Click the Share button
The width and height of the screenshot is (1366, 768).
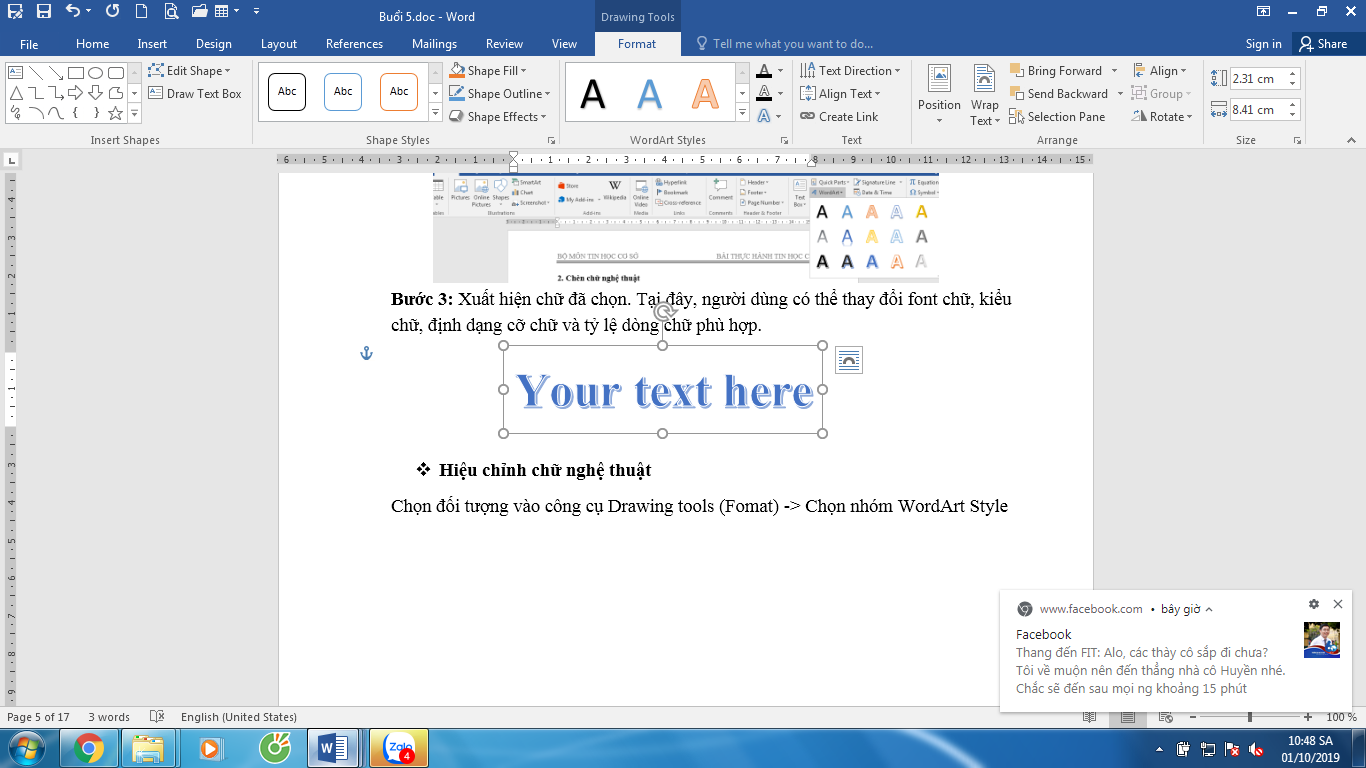[1323, 44]
